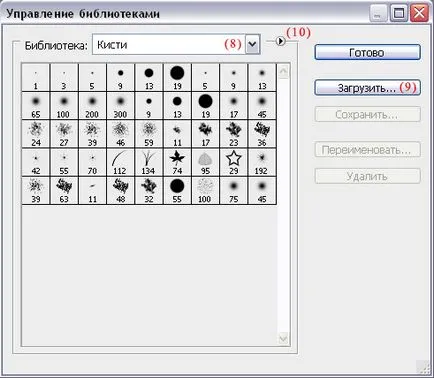Choose the gray leaf brush 95
This screenshot has height=378, width=434.
click(x=205, y=162)
